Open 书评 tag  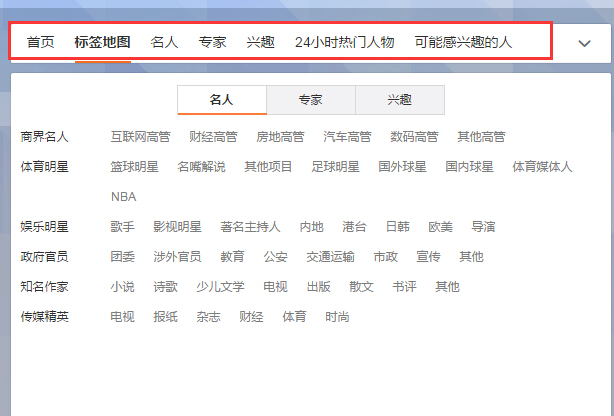[405, 287]
